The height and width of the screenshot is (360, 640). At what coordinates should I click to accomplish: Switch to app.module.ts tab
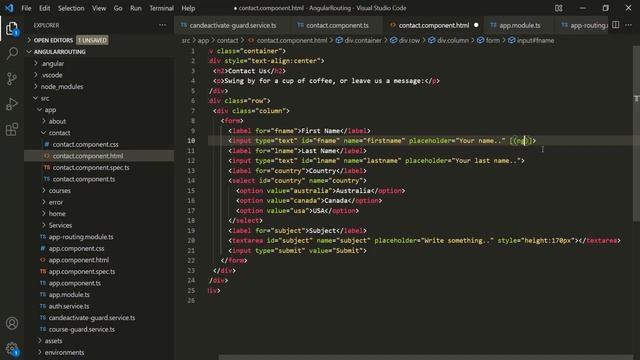tap(520, 25)
